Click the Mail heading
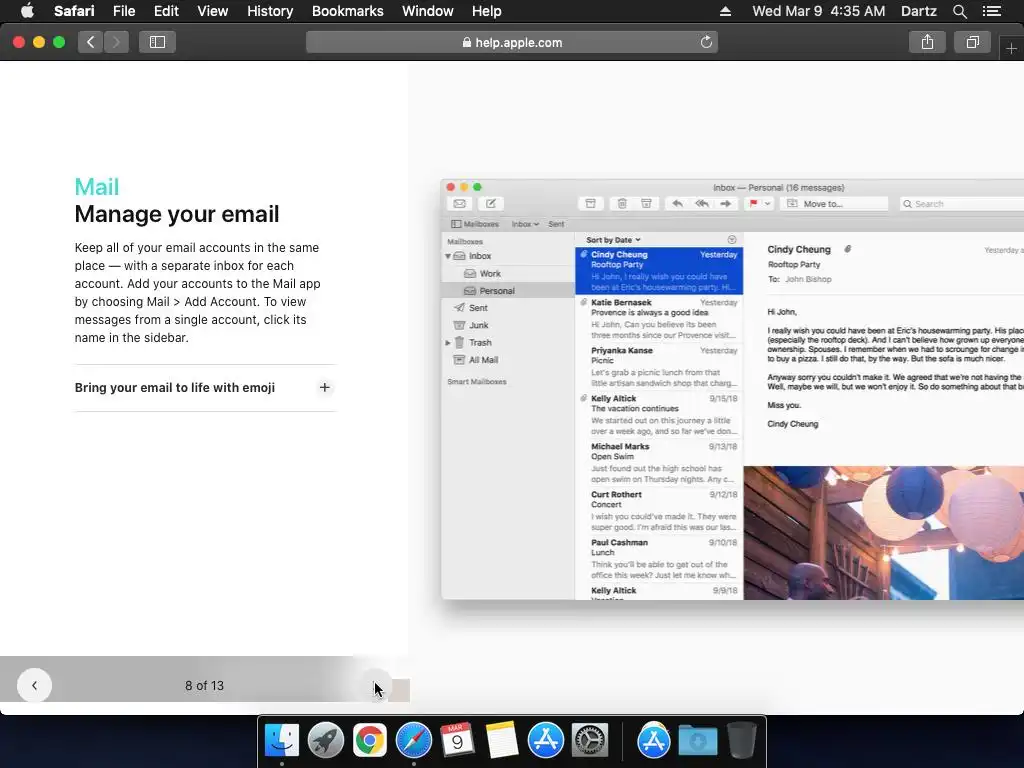This screenshot has width=1024, height=768. (x=97, y=187)
